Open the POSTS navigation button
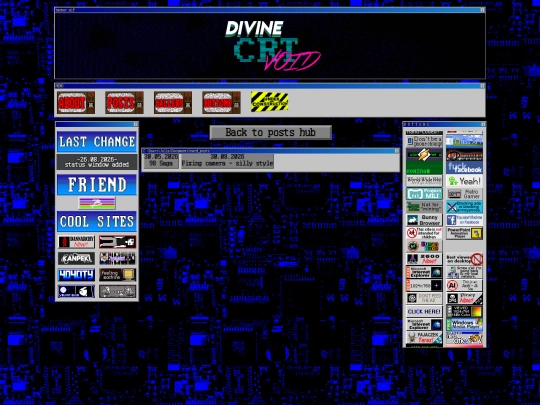This screenshot has width=540, height=405. pyautogui.click(x=124, y=102)
